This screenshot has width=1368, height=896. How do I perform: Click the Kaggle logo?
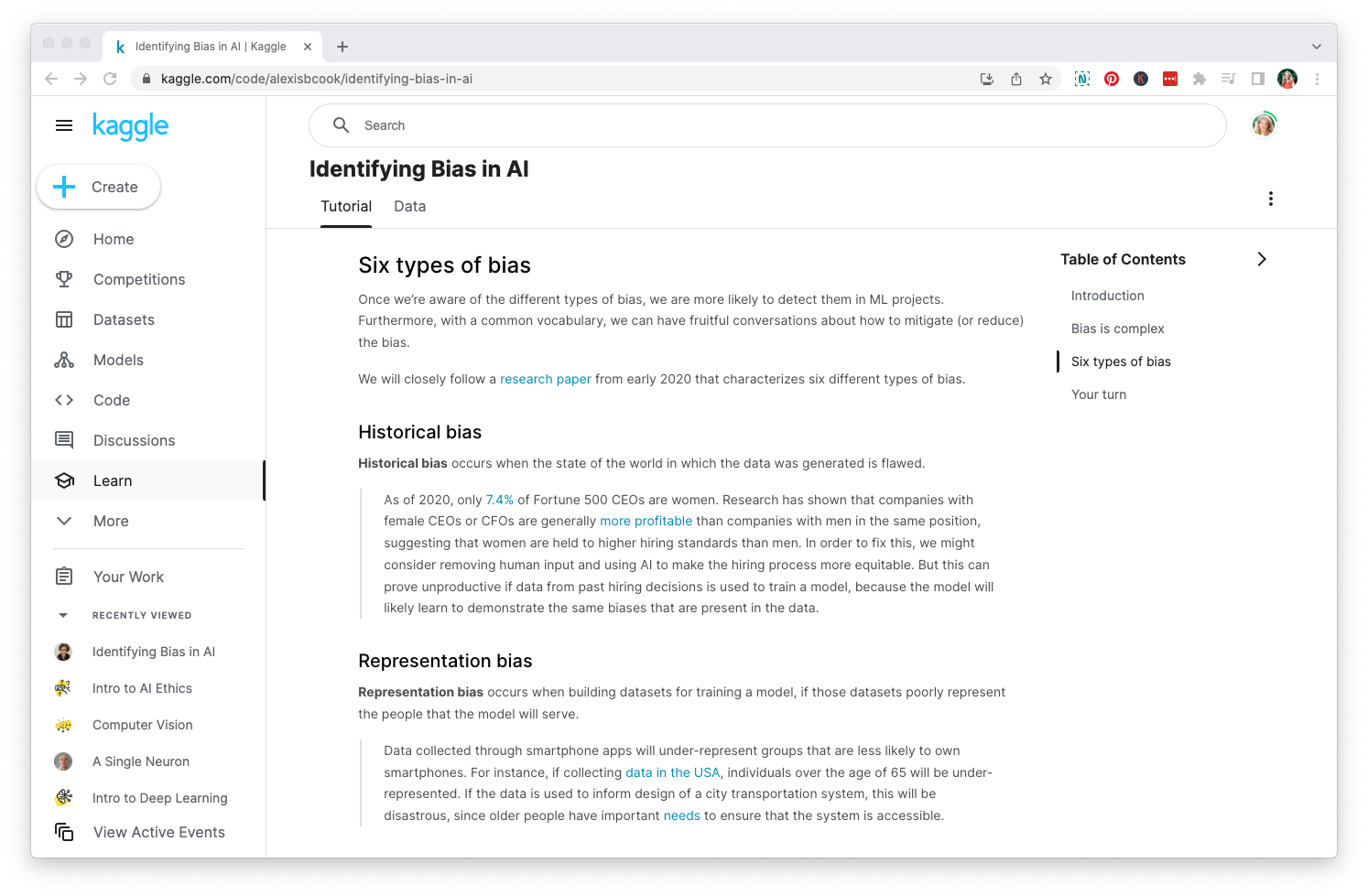pos(131,126)
